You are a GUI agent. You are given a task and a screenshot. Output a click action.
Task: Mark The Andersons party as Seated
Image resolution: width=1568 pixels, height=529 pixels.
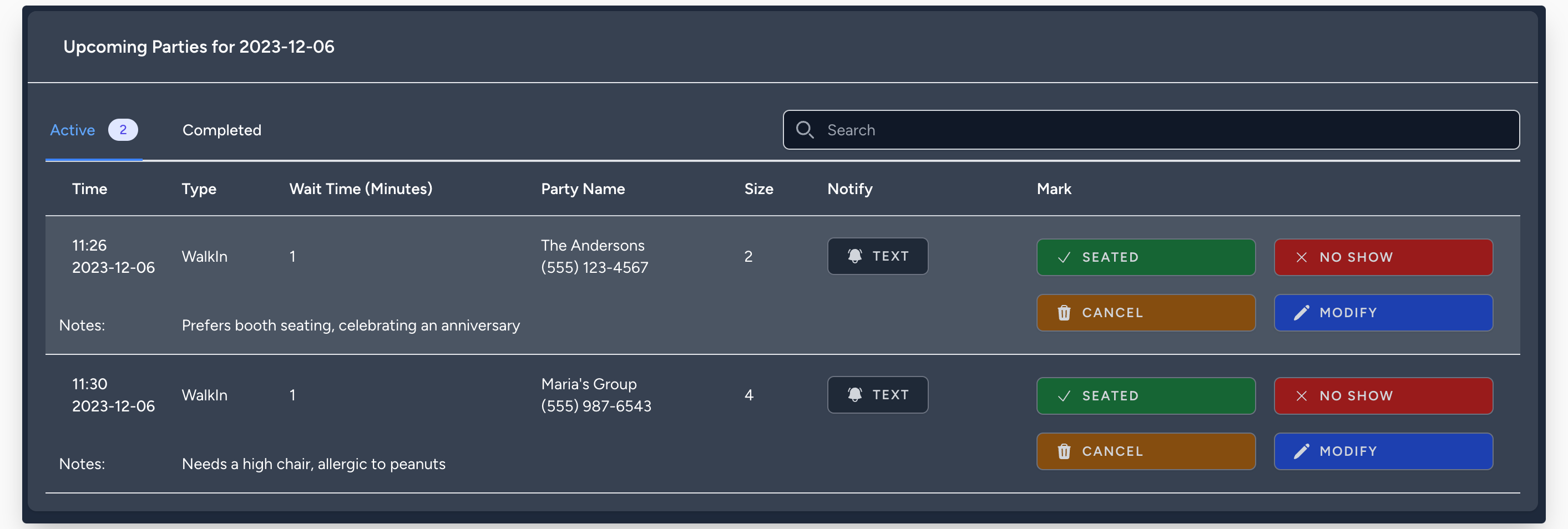[1146, 257]
